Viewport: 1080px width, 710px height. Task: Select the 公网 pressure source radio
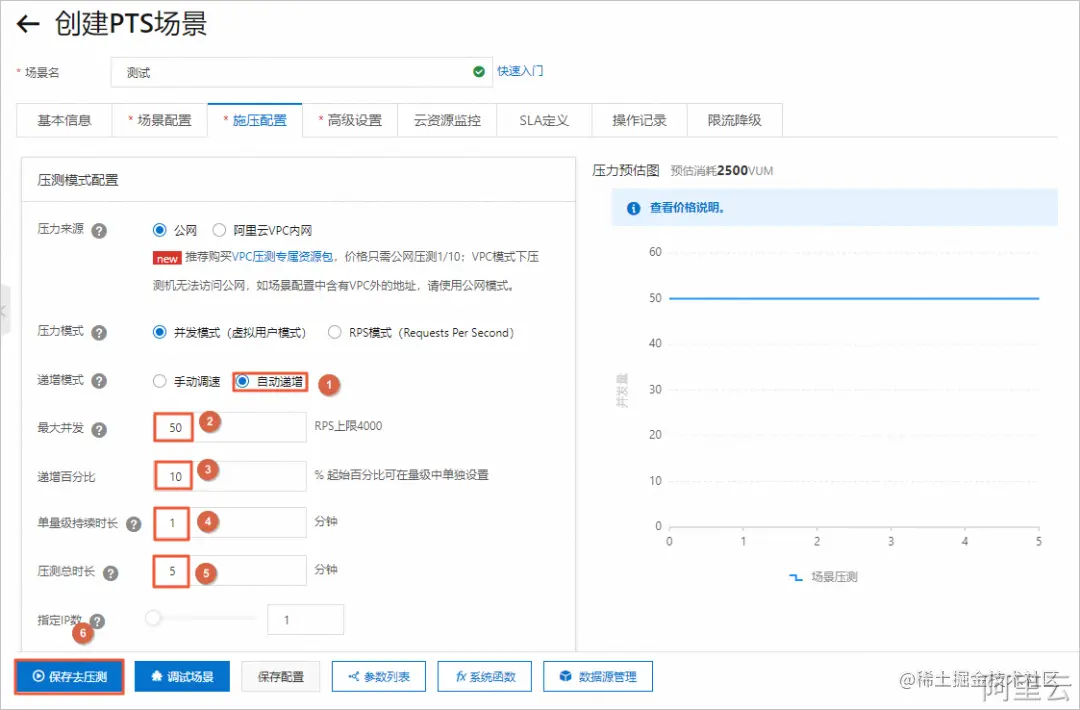click(160, 229)
